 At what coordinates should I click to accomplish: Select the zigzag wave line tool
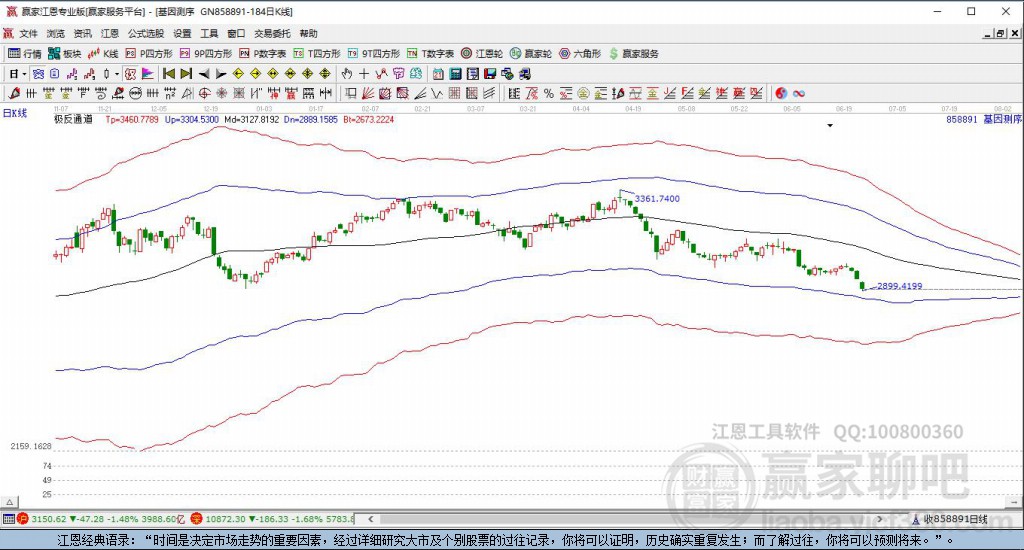(x=436, y=93)
